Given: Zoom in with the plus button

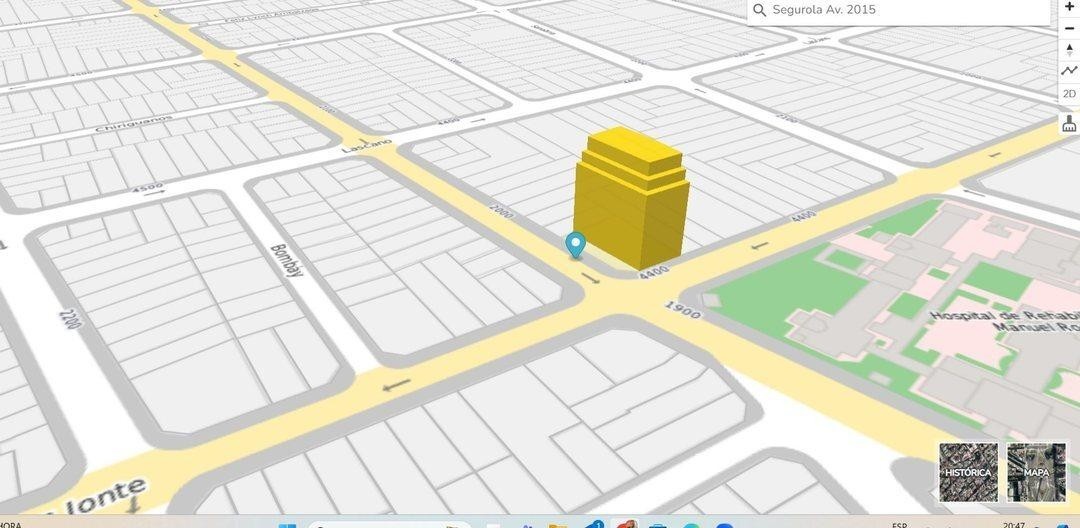Looking at the screenshot, I should (1069, 6).
